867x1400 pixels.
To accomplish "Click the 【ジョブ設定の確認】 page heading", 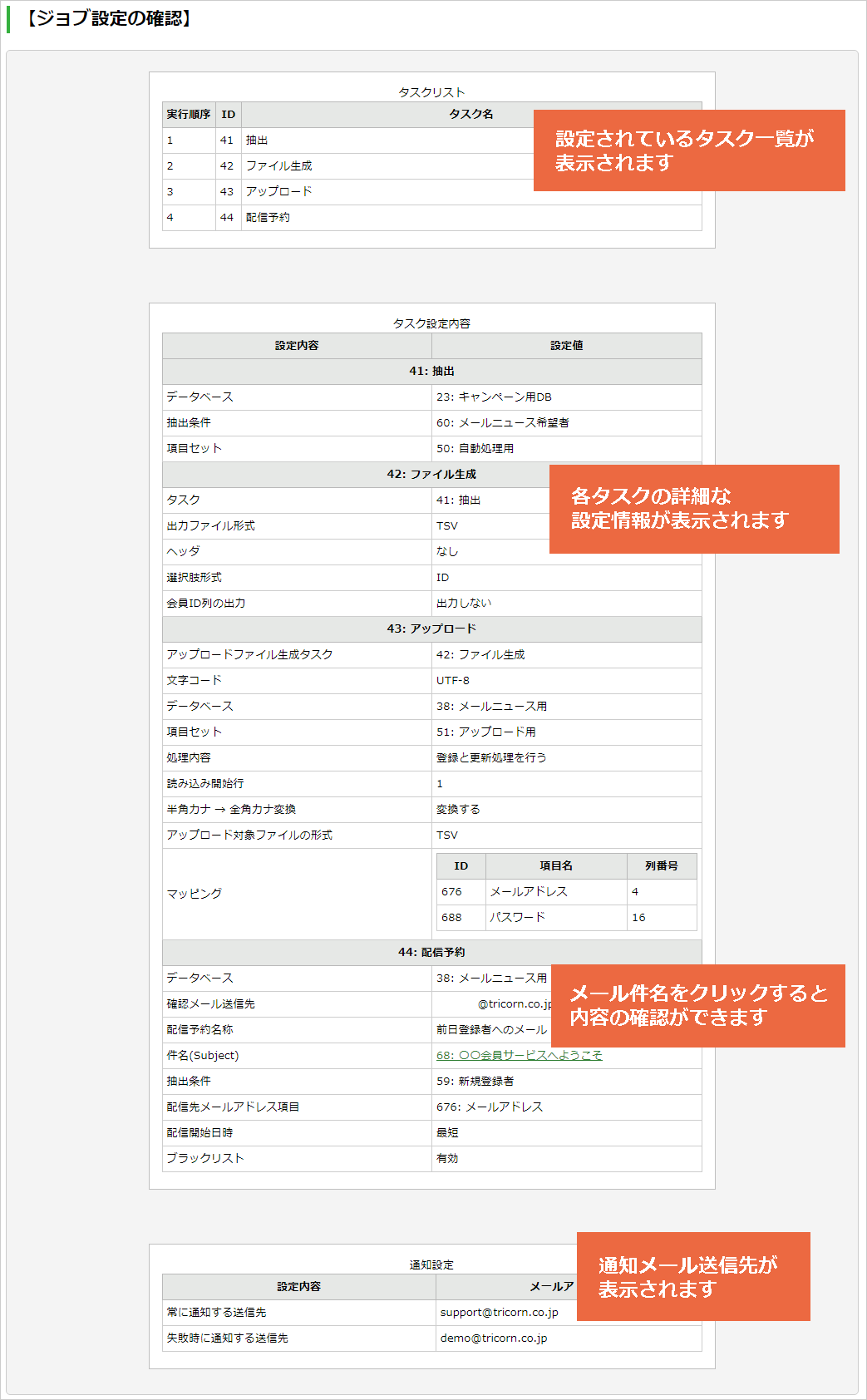I will pos(107,18).
